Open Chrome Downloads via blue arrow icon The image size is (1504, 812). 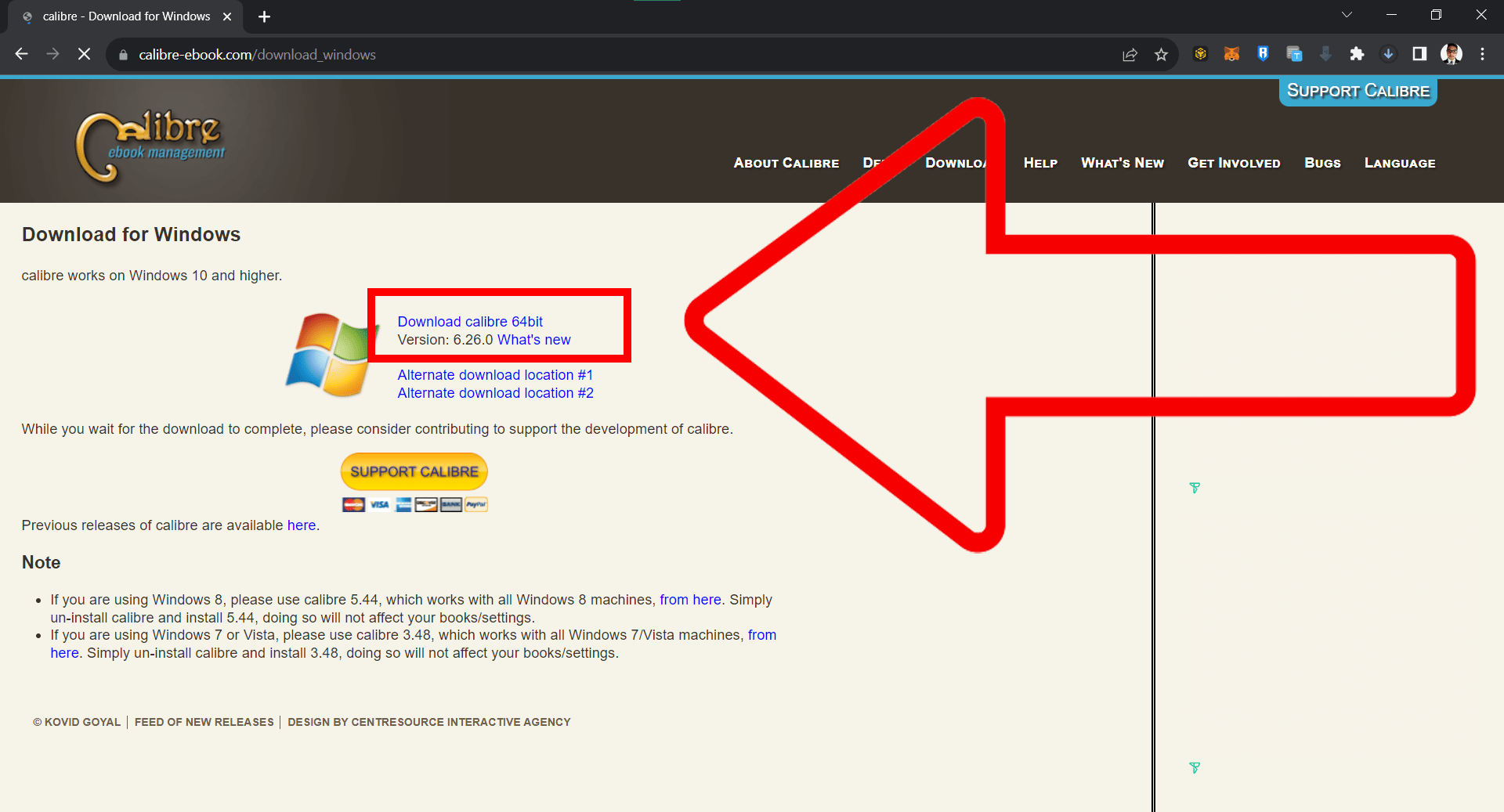coord(1389,54)
